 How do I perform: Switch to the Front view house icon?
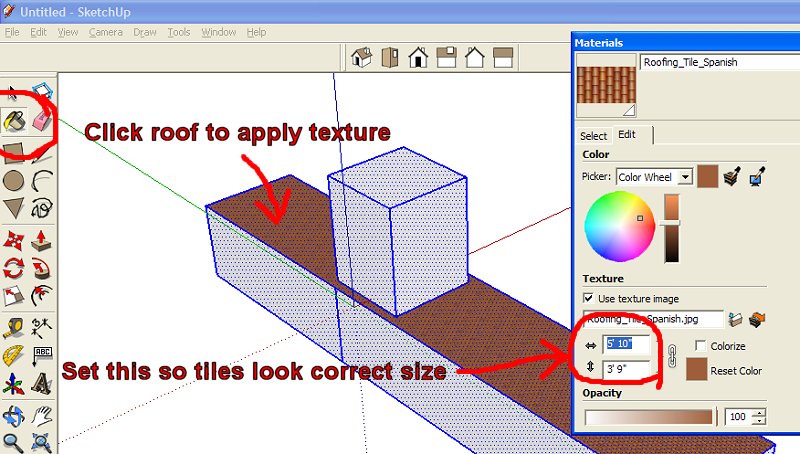click(x=418, y=58)
